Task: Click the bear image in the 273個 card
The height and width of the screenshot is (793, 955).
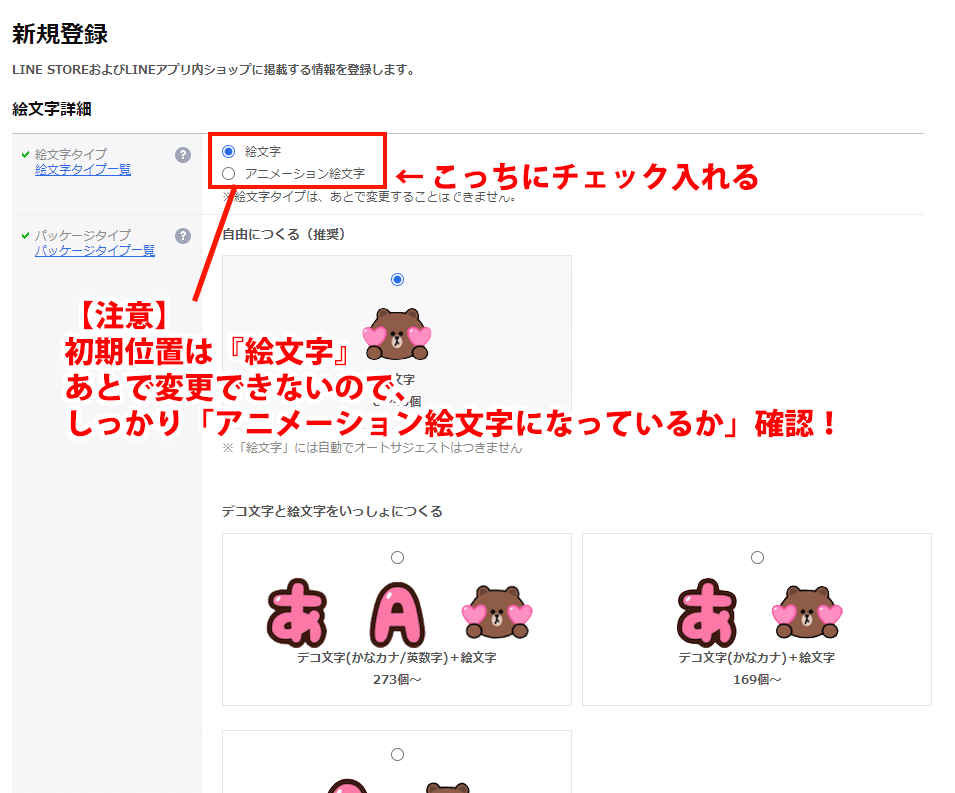Action: tap(497, 612)
